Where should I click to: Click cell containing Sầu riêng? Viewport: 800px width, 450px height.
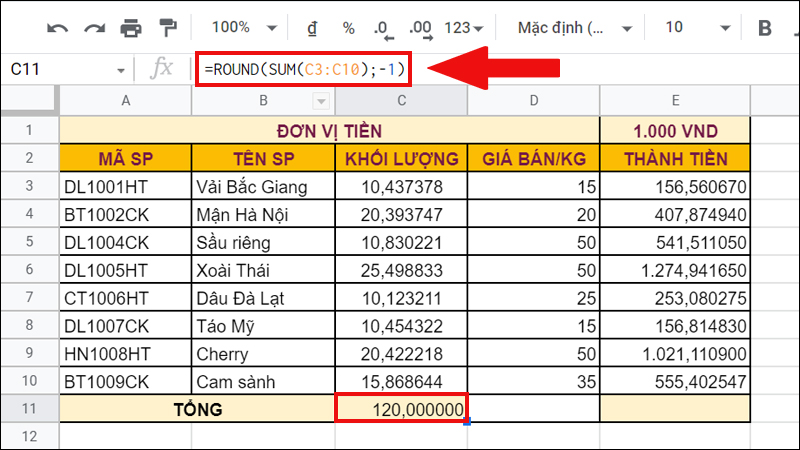pos(263,241)
